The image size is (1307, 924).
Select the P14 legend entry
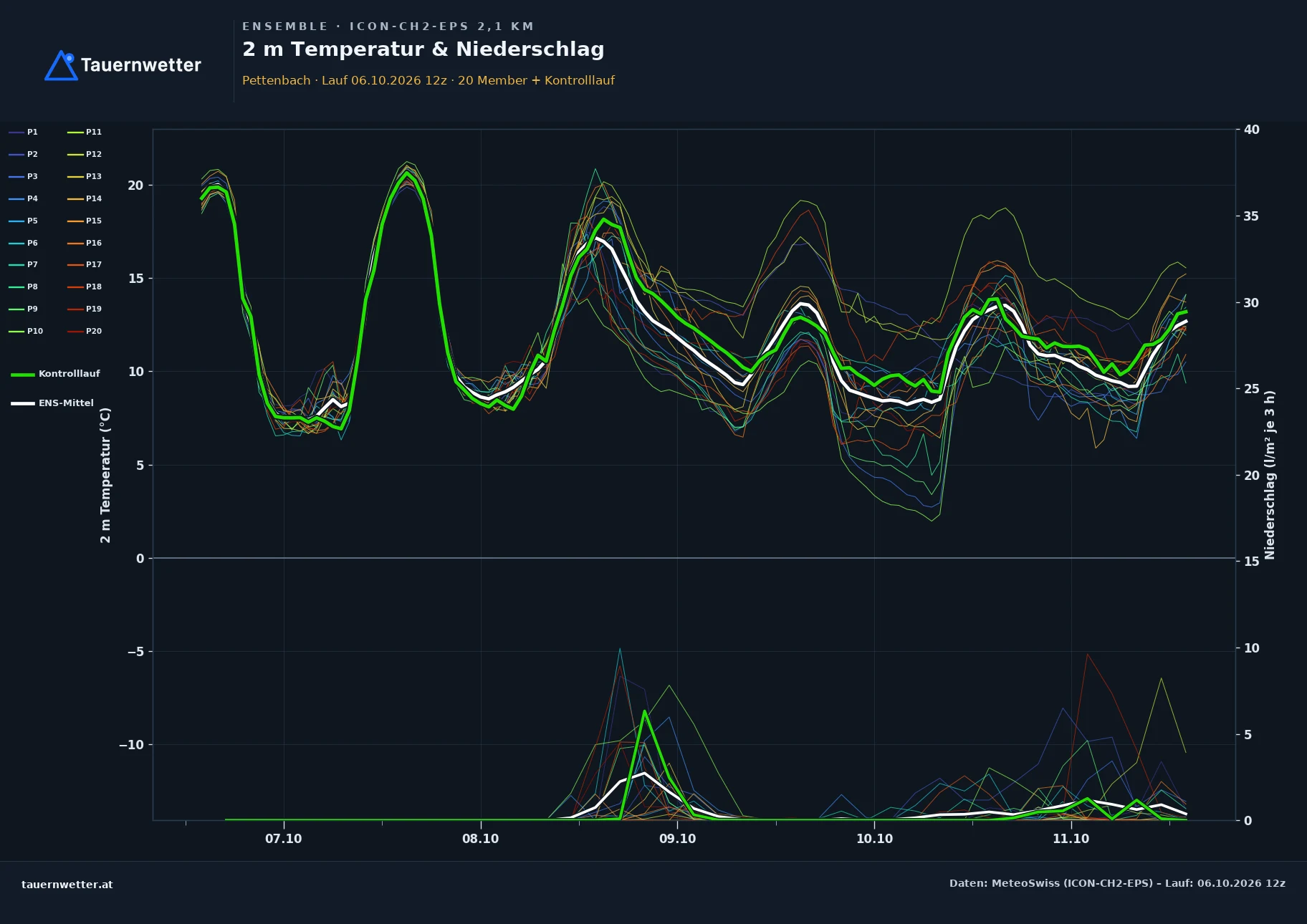coord(85,198)
